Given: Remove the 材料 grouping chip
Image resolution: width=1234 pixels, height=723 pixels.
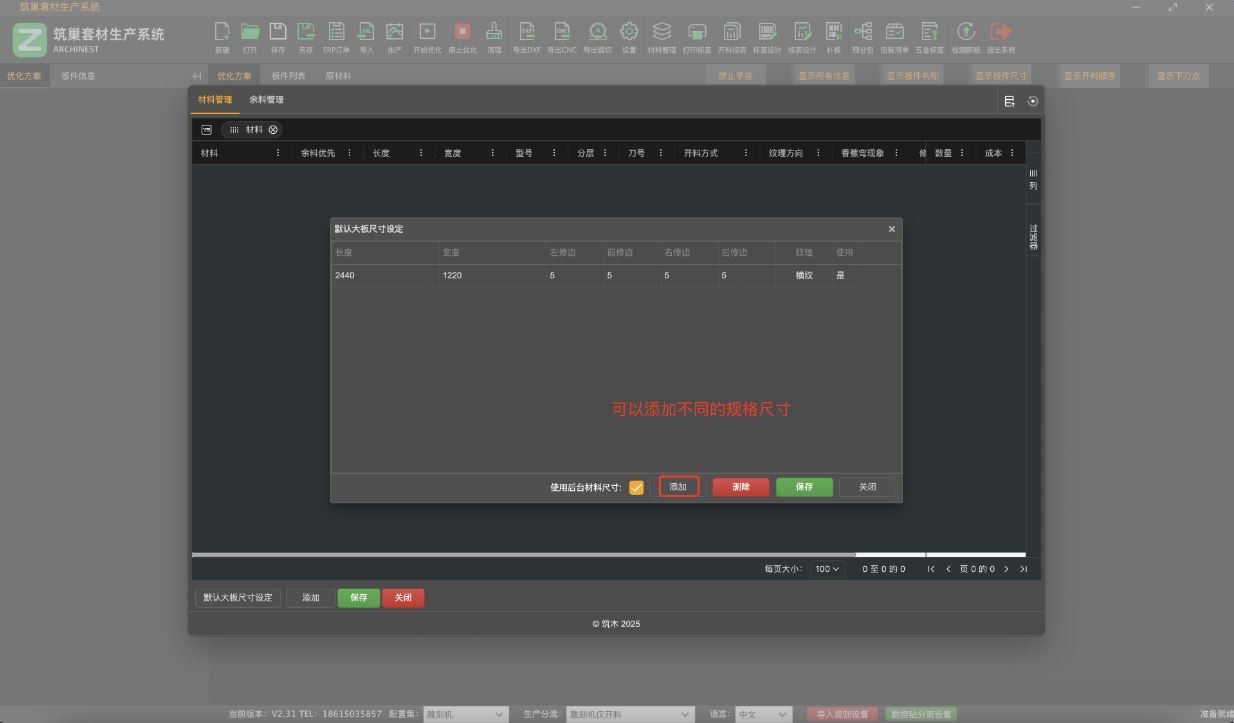Looking at the screenshot, I should coord(273,130).
